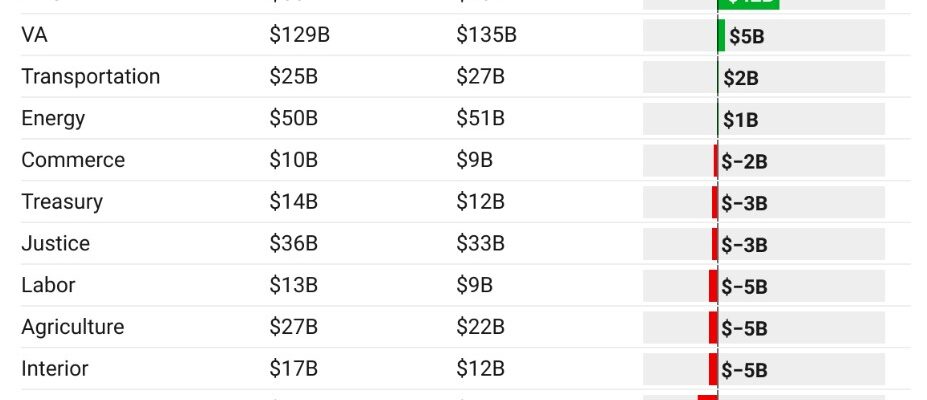Screen dimensions: 927x400
Task: Click the Labor row label
Action: pos(48,285)
